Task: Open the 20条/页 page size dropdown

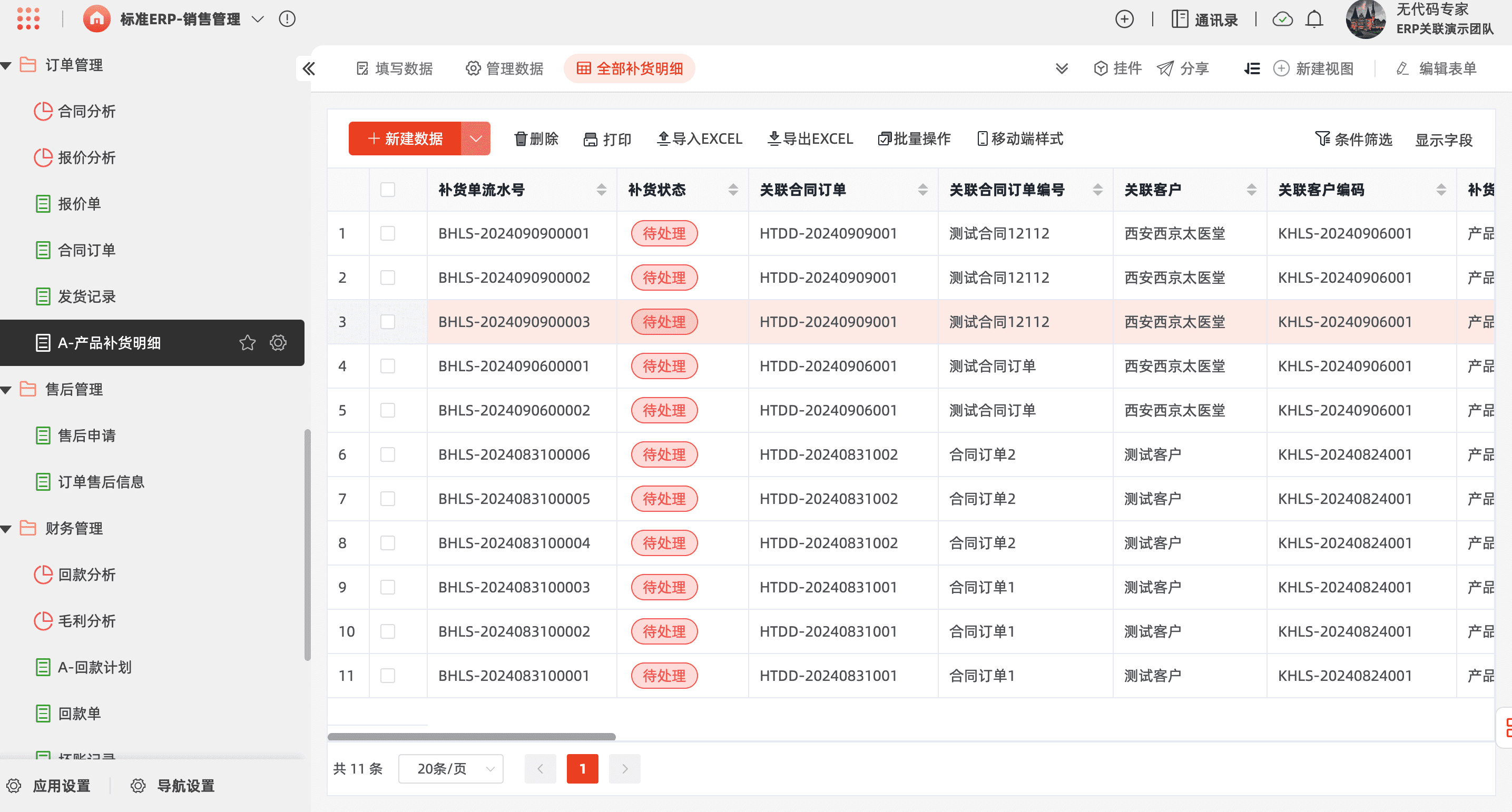Action: pos(450,769)
